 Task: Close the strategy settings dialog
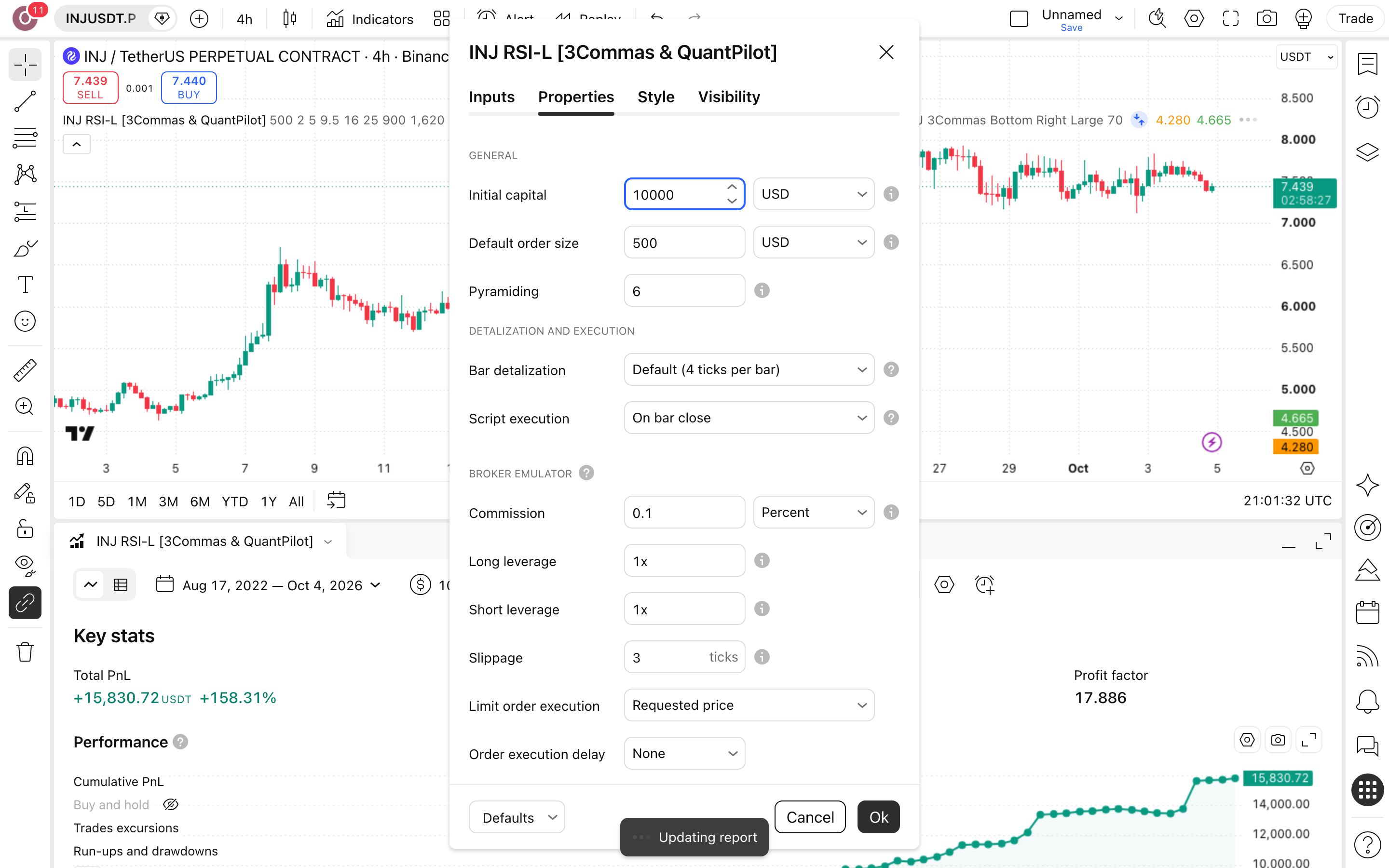click(x=885, y=52)
